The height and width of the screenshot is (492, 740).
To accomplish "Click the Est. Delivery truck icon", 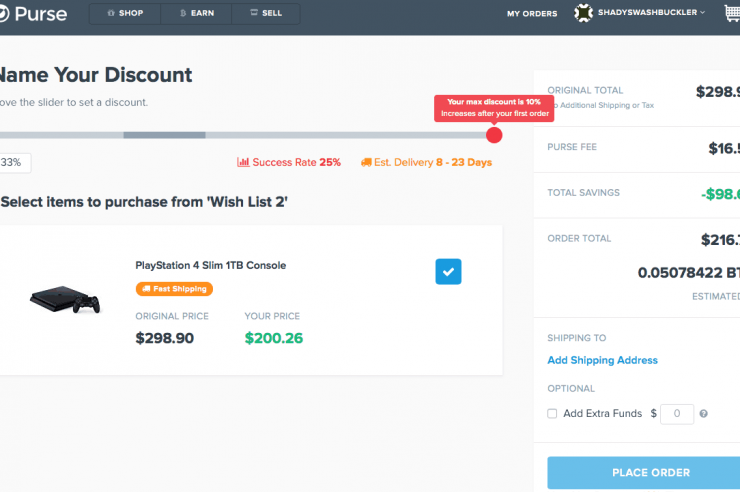I will 366,162.
